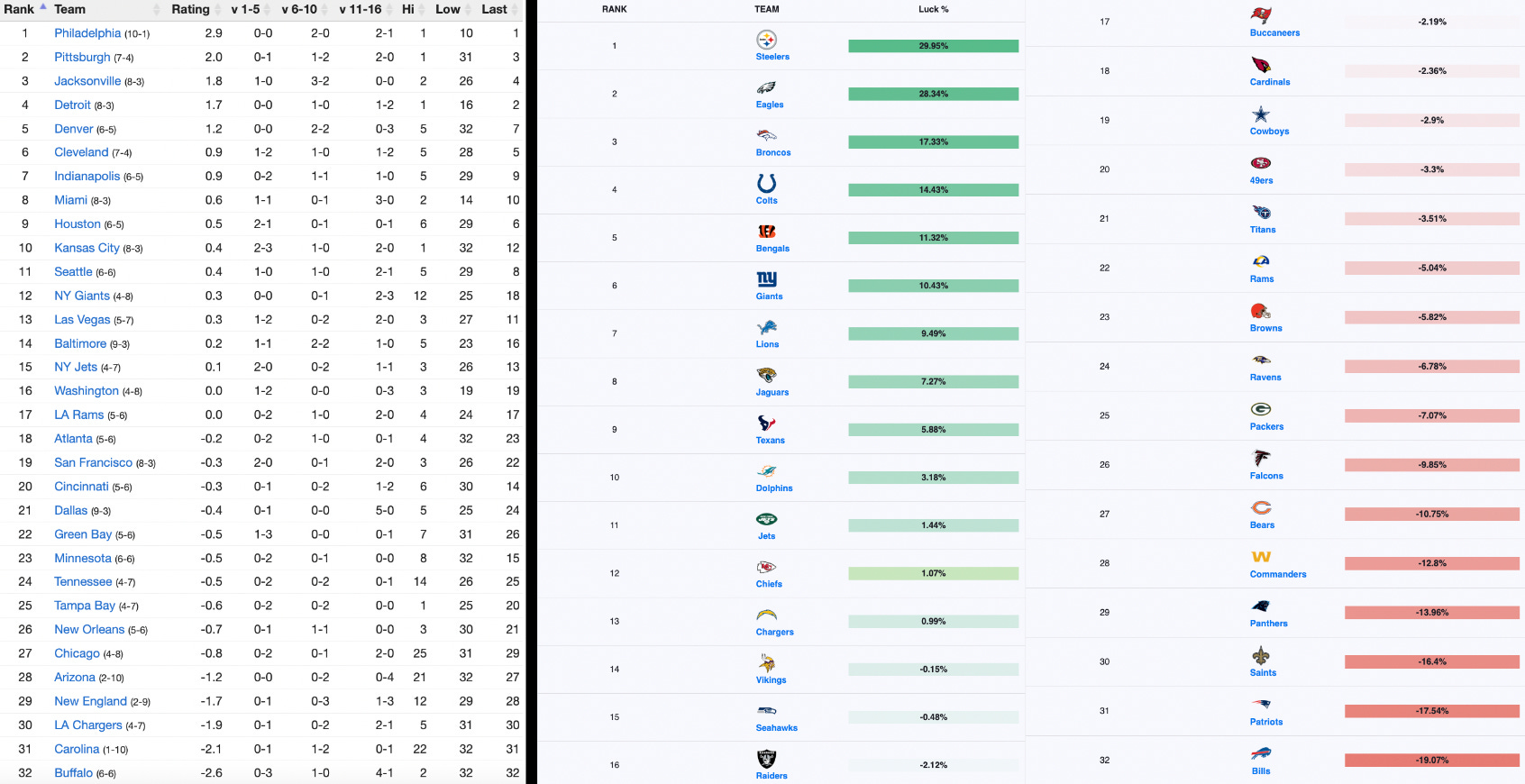
Task: Click the Patriots team logo
Action: pos(1261,704)
